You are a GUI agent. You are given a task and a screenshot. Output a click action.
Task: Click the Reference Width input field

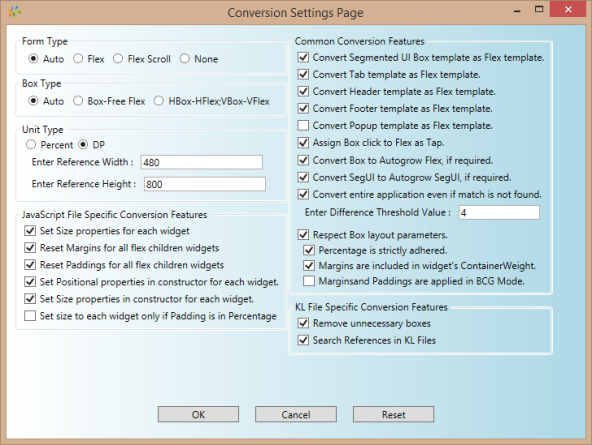[202, 162]
